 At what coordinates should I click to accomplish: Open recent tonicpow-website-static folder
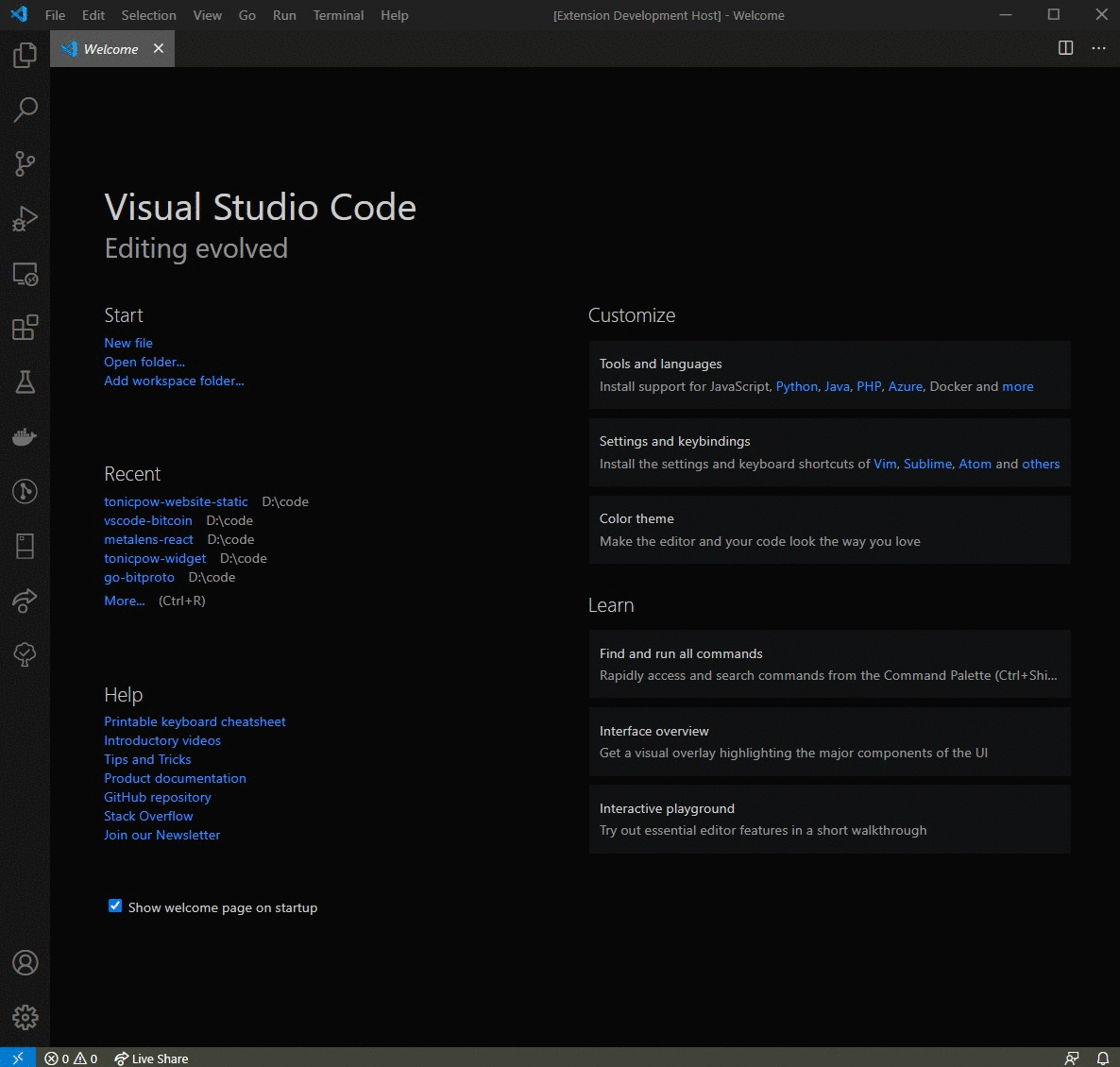176,501
